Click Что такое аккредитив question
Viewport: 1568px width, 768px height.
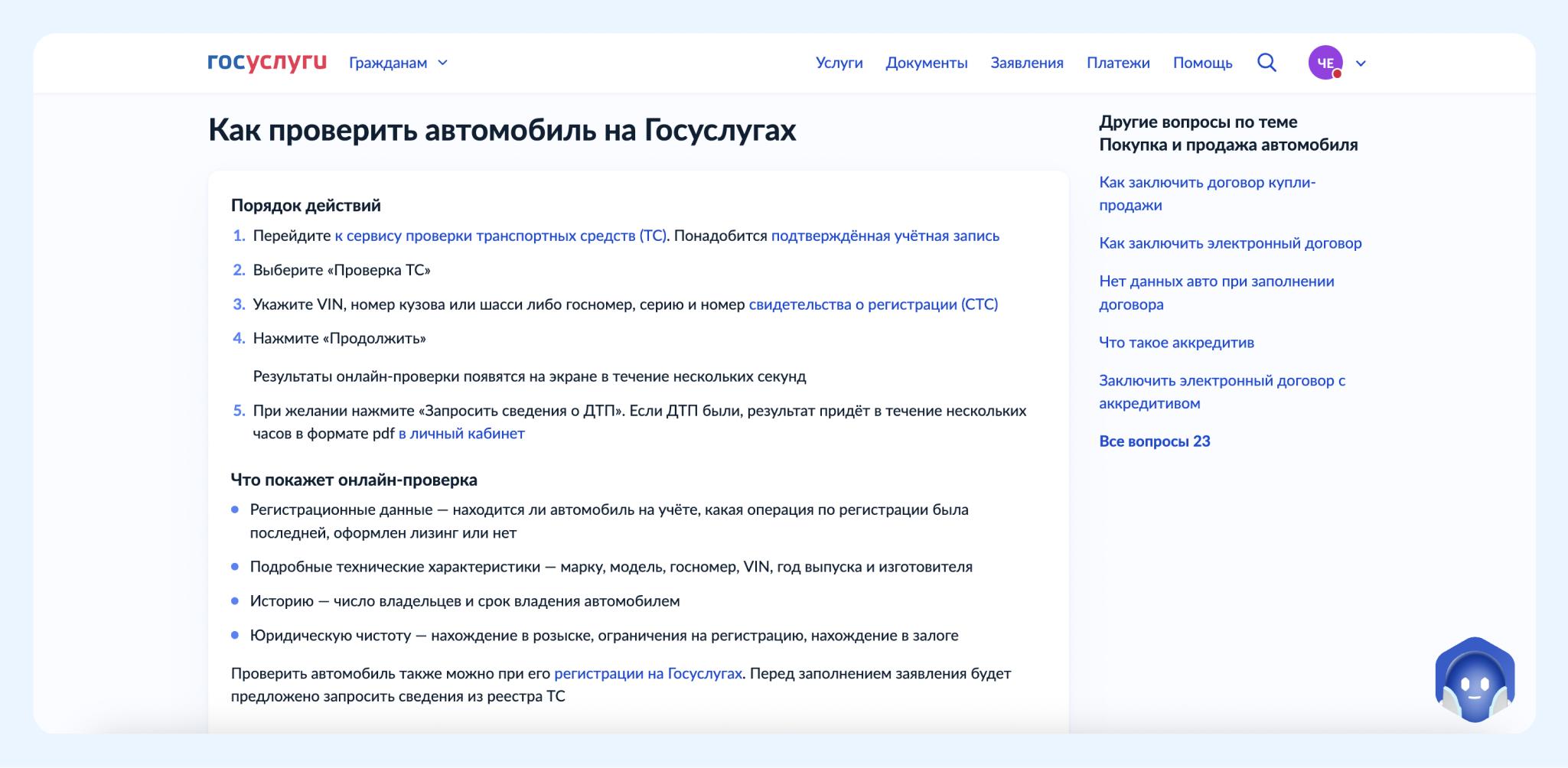pos(1176,343)
